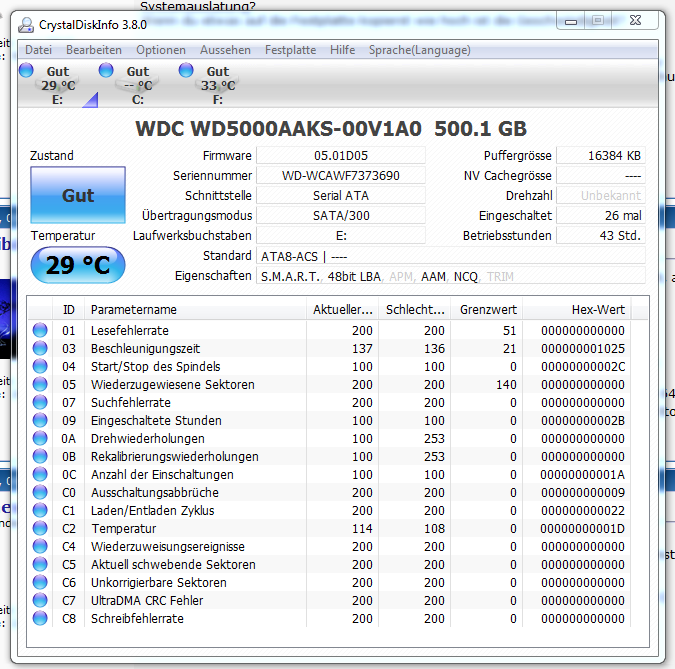Open the Optionen menu
Image resolution: width=675 pixels, height=669 pixels.
(161, 50)
